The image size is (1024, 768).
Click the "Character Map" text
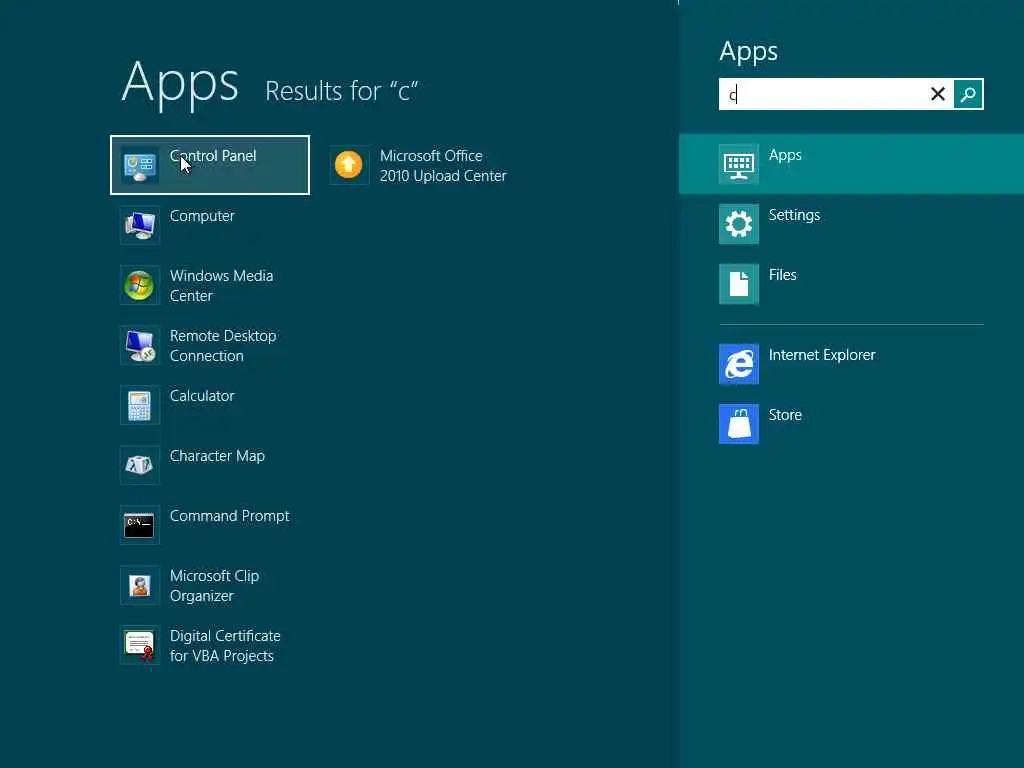(217, 456)
